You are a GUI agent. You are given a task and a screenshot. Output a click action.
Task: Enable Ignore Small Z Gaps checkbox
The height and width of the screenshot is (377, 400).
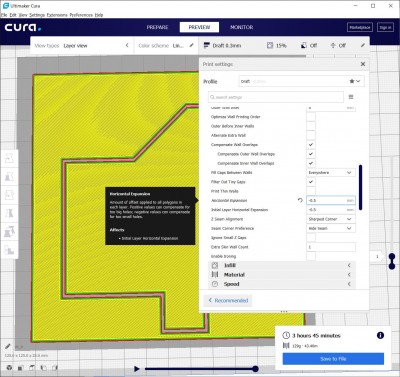tap(311, 238)
